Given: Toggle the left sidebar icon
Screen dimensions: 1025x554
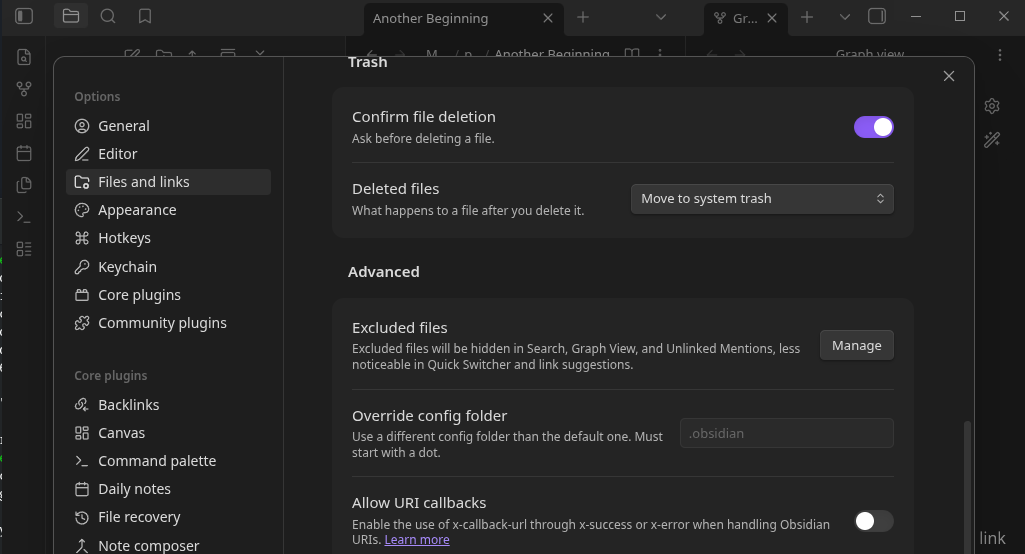Looking at the screenshot, I should (24, 16).
